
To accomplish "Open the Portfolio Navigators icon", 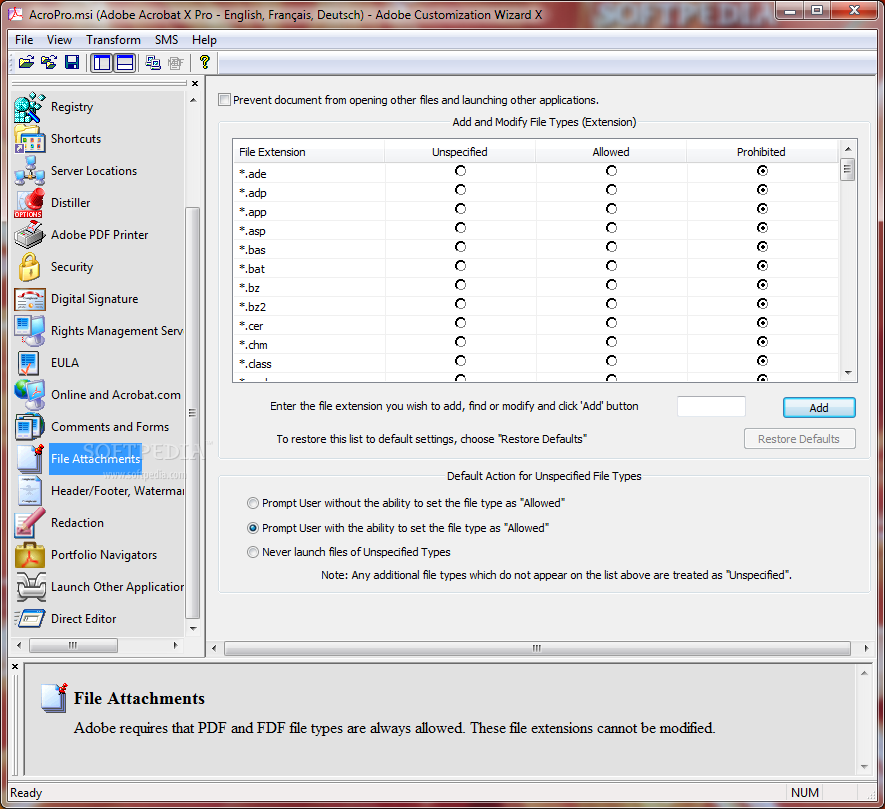I will pos(29,555).
